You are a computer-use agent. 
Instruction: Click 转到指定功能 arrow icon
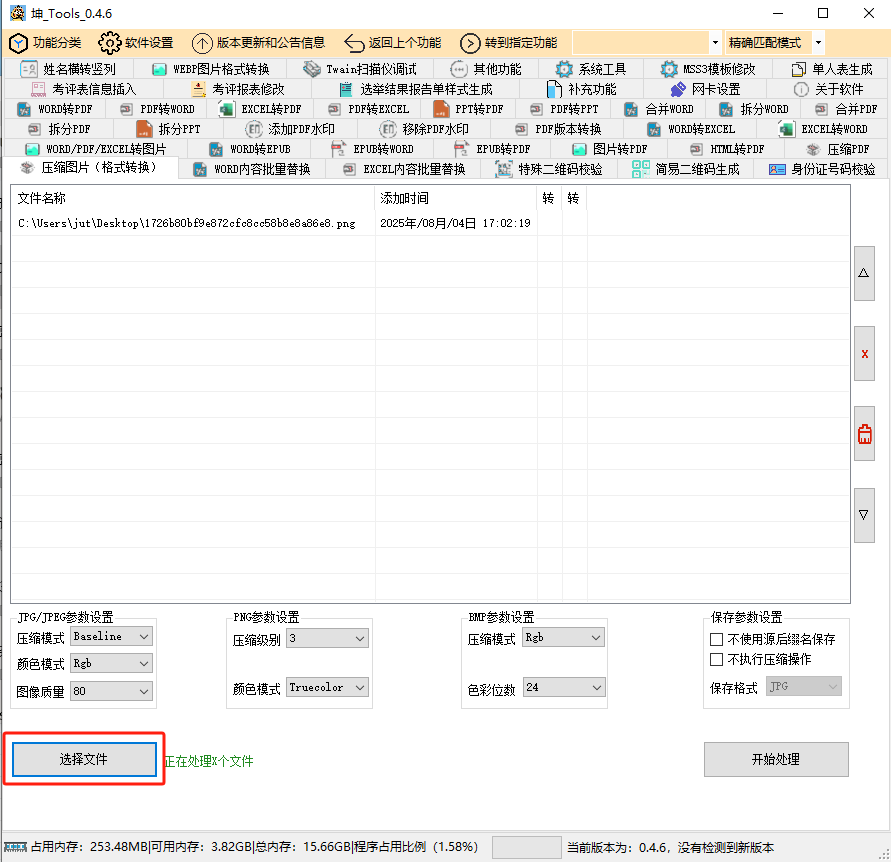tap(470, 43)
